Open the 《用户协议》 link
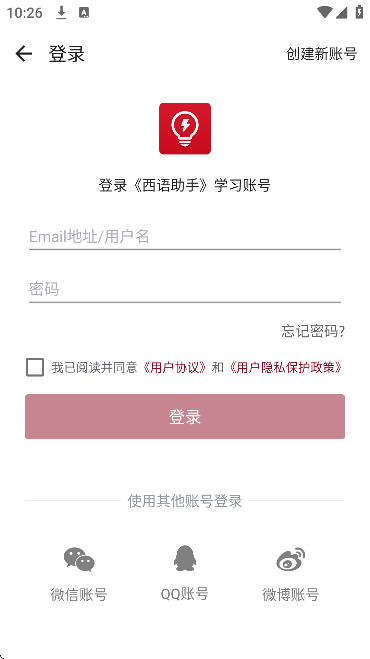 click(174, 368)
